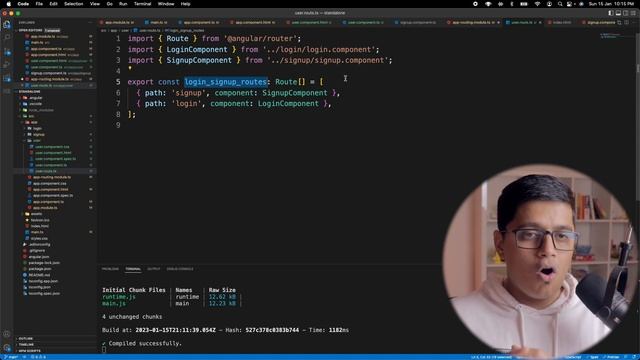
Task: Open the Extensions view in activity bar
Action: [x=7, y=78]
